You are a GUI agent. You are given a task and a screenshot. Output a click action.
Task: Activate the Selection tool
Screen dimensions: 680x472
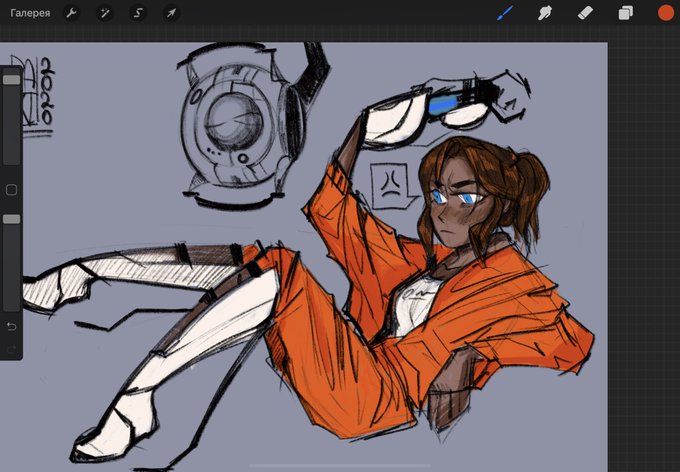click(x=138, y=13)
